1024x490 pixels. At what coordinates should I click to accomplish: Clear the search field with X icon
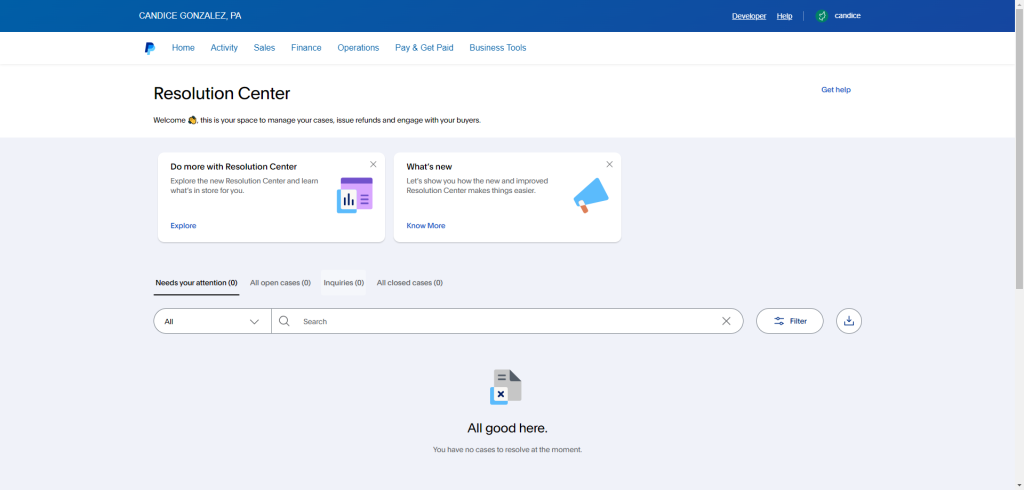pyautogui.click(x=726, y=321)
